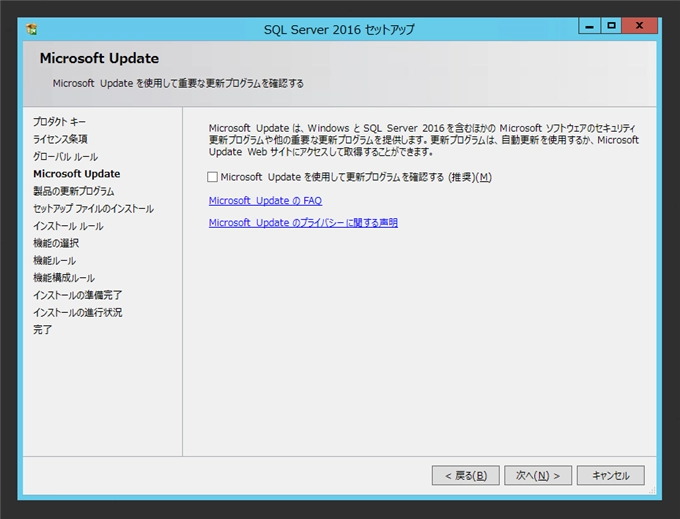The height and width of the screenshot is (519, 680).
Task: Select インストールの準備完了 step in sidebar
Action: 78,295
